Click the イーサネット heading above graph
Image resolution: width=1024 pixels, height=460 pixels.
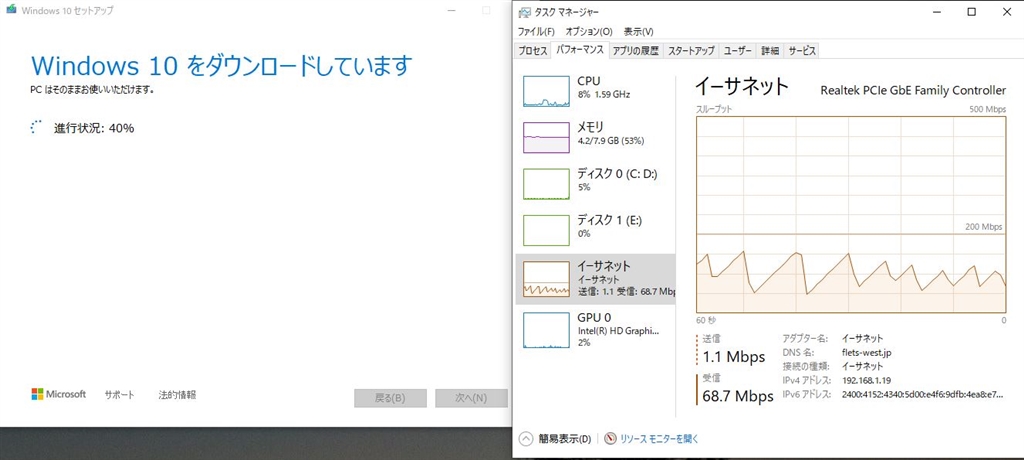742,86
